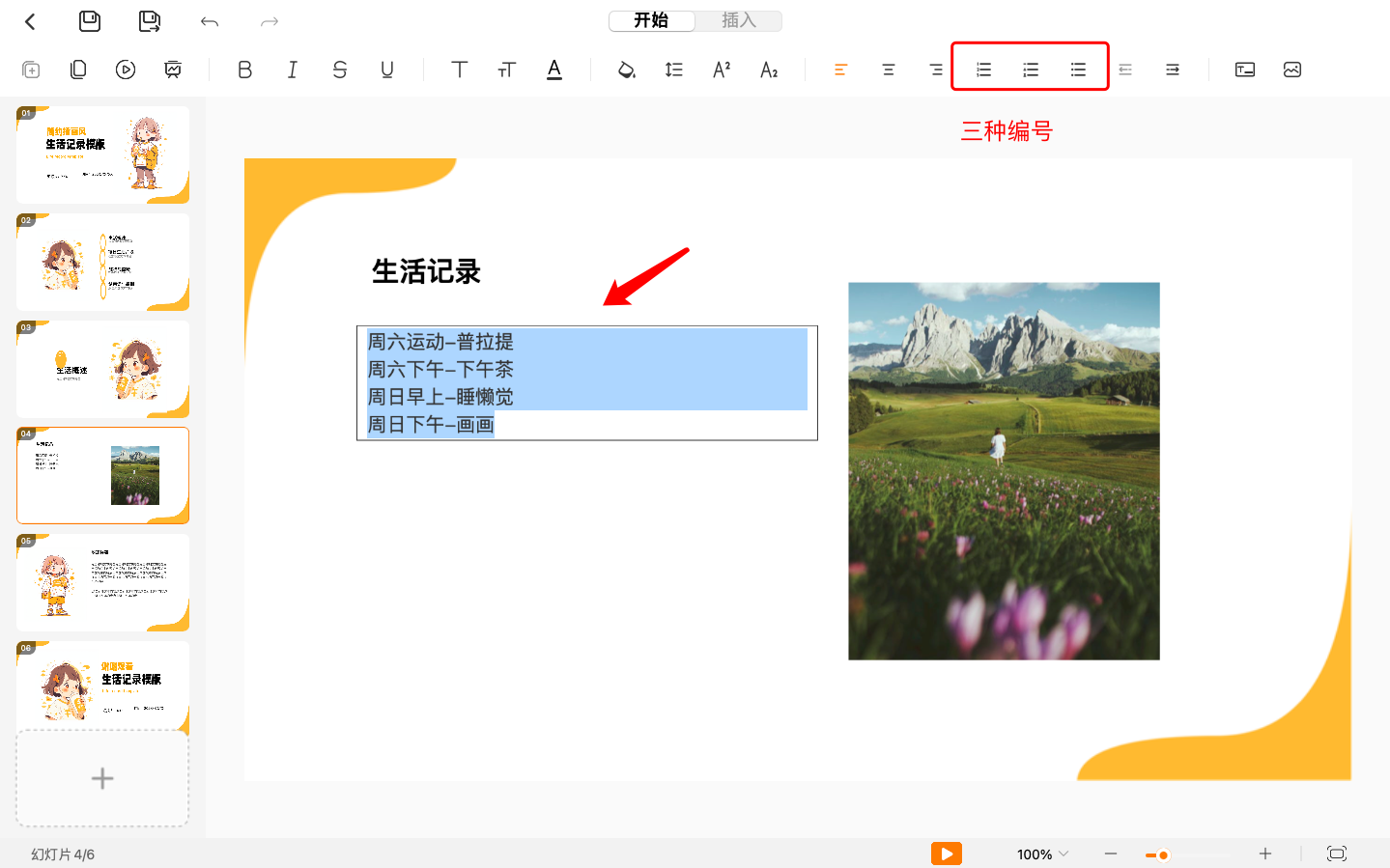Switch to the 插入 ribbon tab

click(x=738, y=20)
